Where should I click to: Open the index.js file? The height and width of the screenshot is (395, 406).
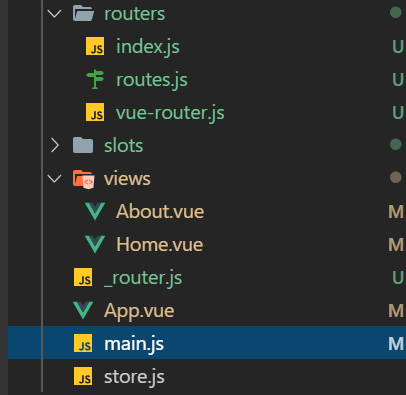coord(148,47)
